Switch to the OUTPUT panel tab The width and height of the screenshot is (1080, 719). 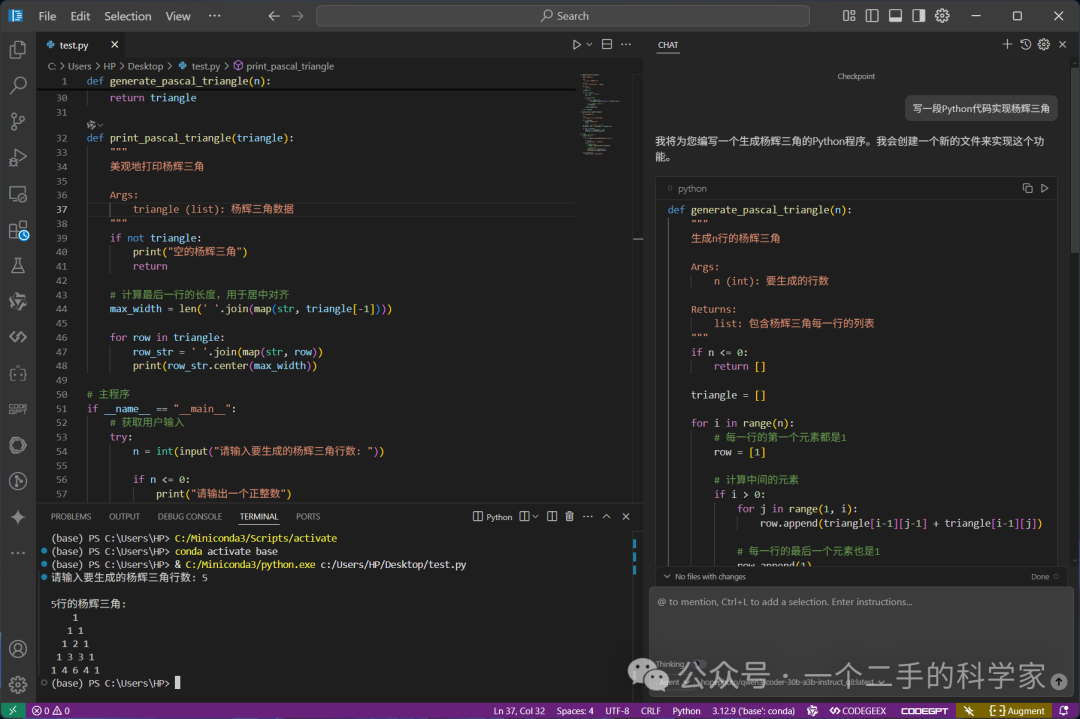coord(124,517)
